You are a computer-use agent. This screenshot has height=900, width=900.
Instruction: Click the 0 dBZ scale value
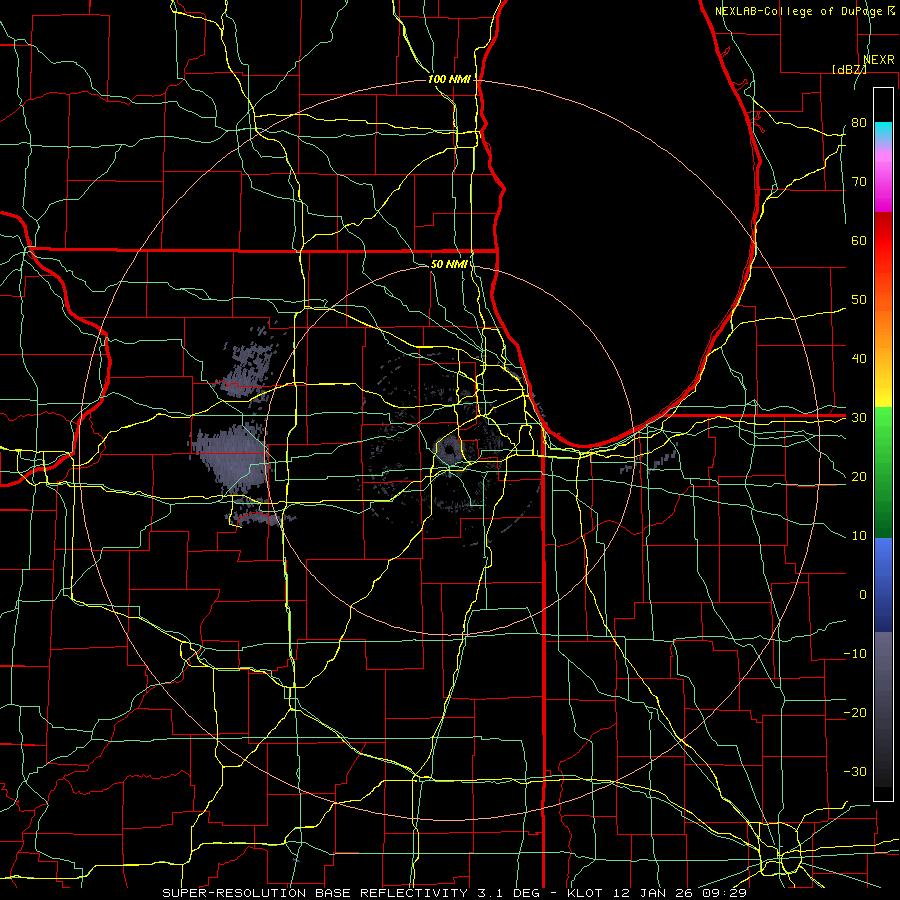tap(863, 595)
